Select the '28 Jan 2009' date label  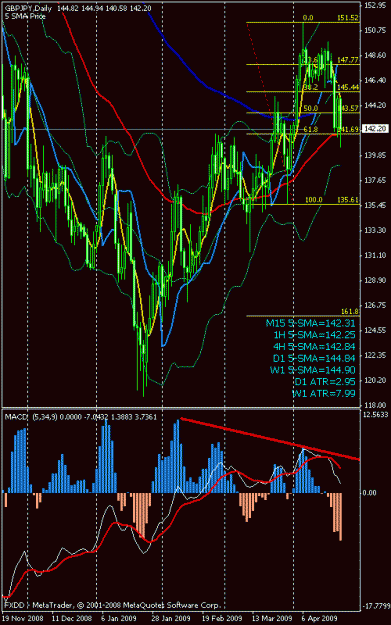[171, 618]
